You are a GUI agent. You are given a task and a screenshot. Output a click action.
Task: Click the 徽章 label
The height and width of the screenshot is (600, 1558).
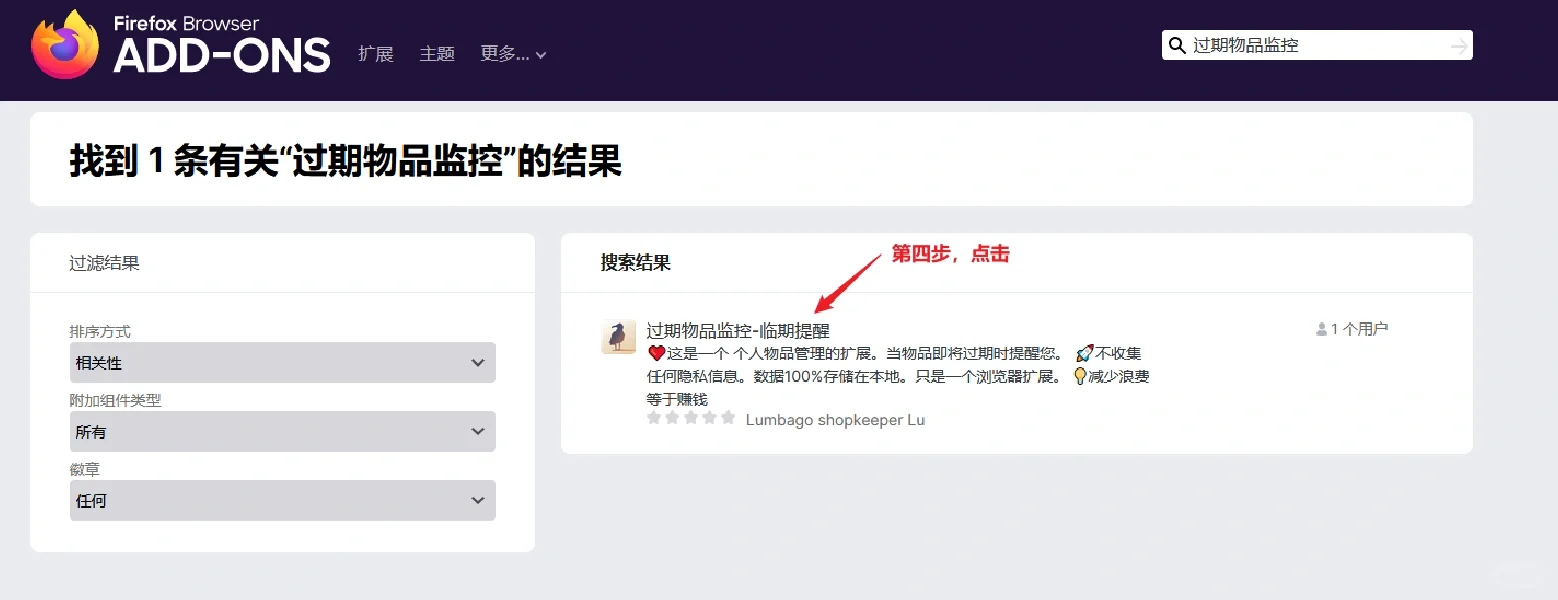tap(85, 469)
